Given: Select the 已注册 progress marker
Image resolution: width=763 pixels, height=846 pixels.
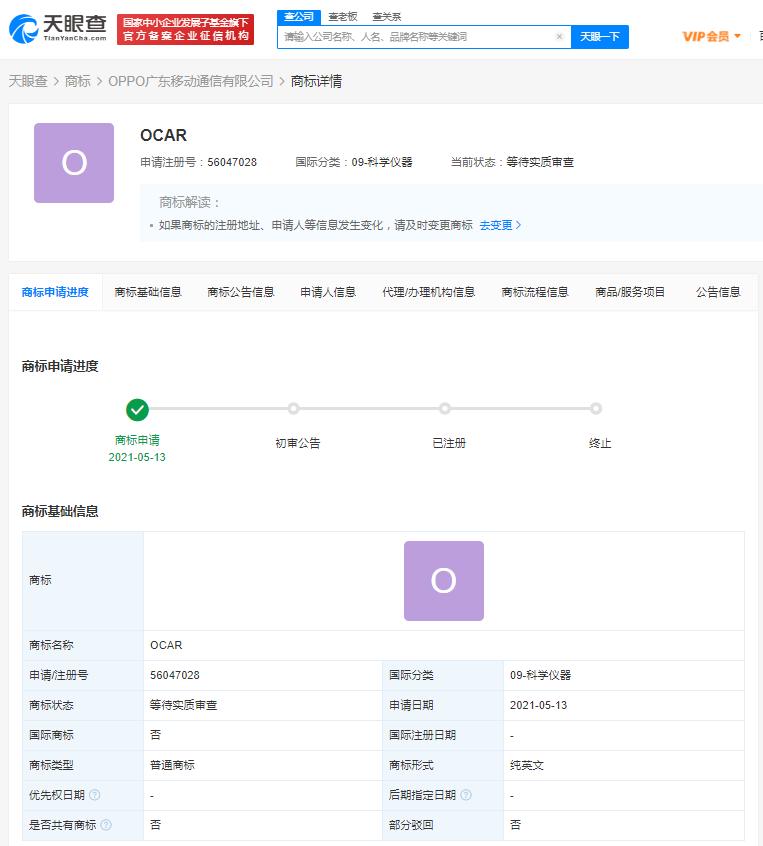Looking at the screenshot, I should (x=445, y=408).
